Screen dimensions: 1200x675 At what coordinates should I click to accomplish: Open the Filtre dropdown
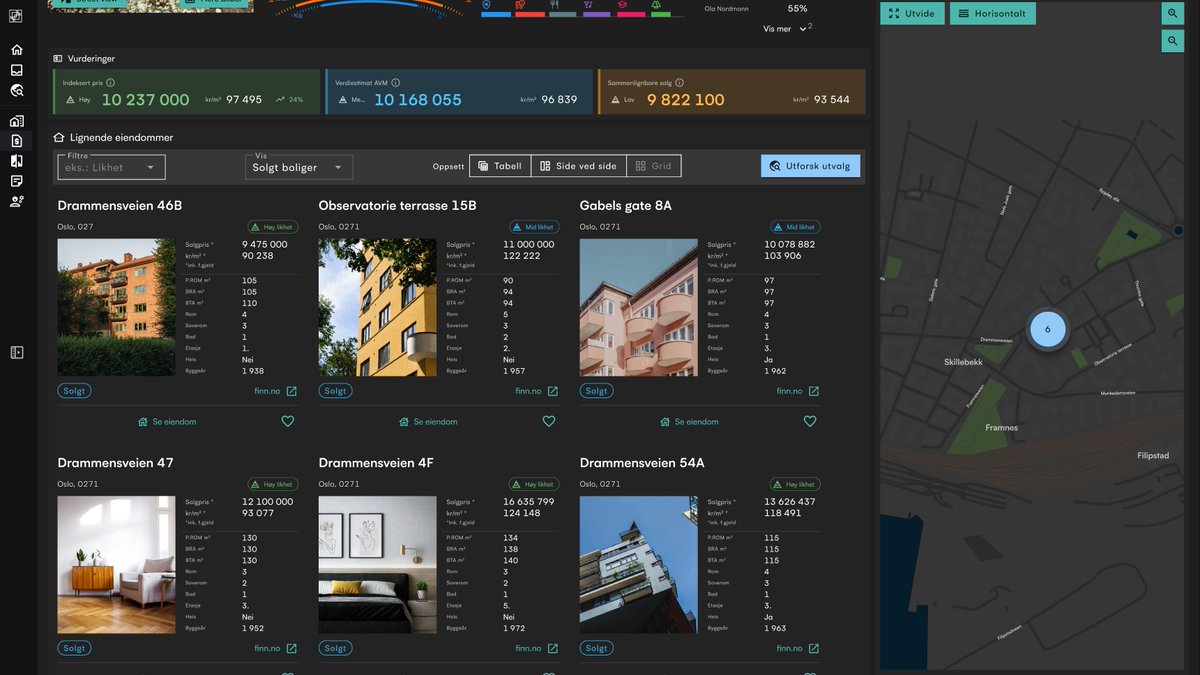pyautogui.click(x=111, y=167)
